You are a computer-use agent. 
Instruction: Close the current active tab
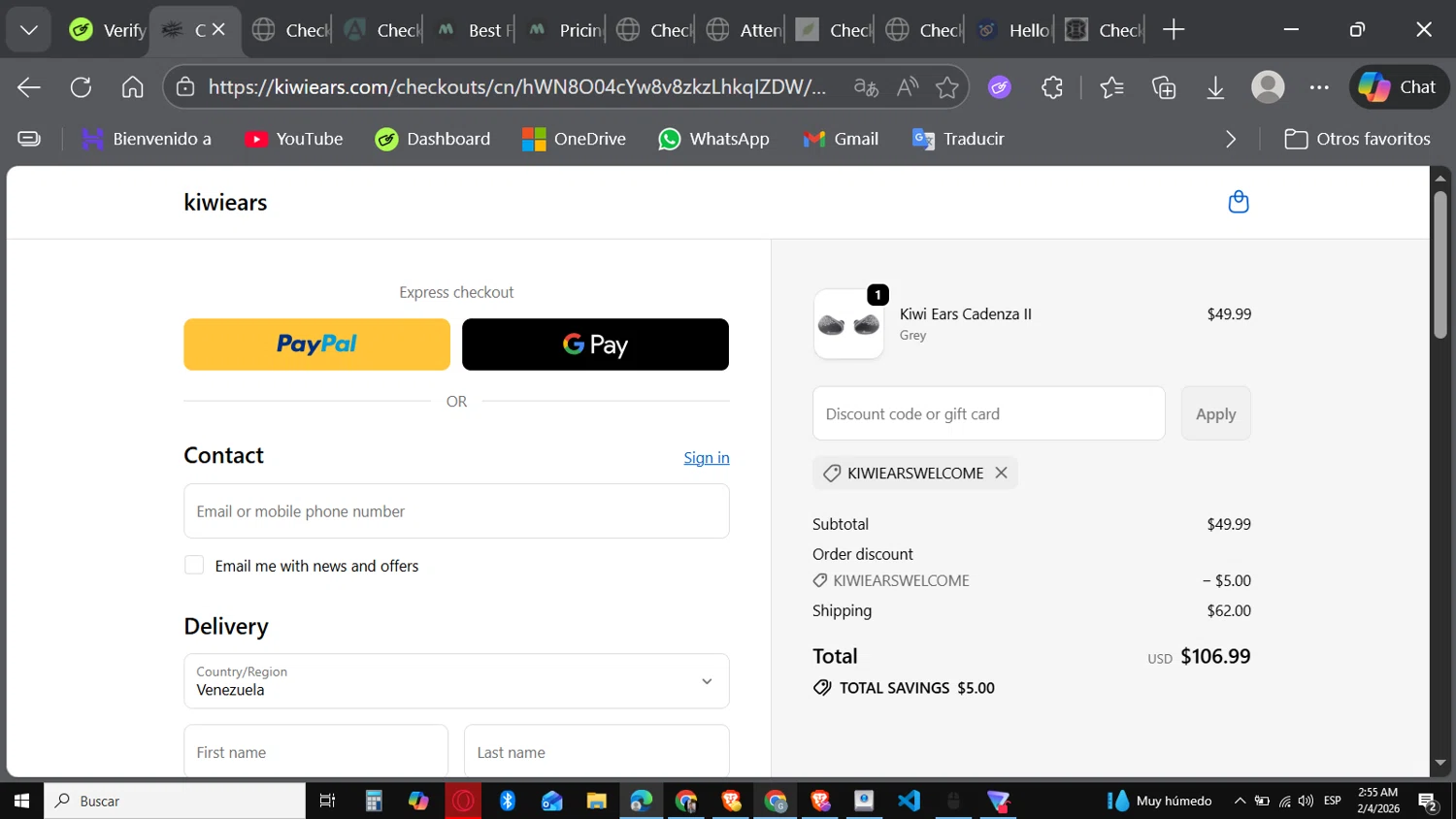click(218, 30)
